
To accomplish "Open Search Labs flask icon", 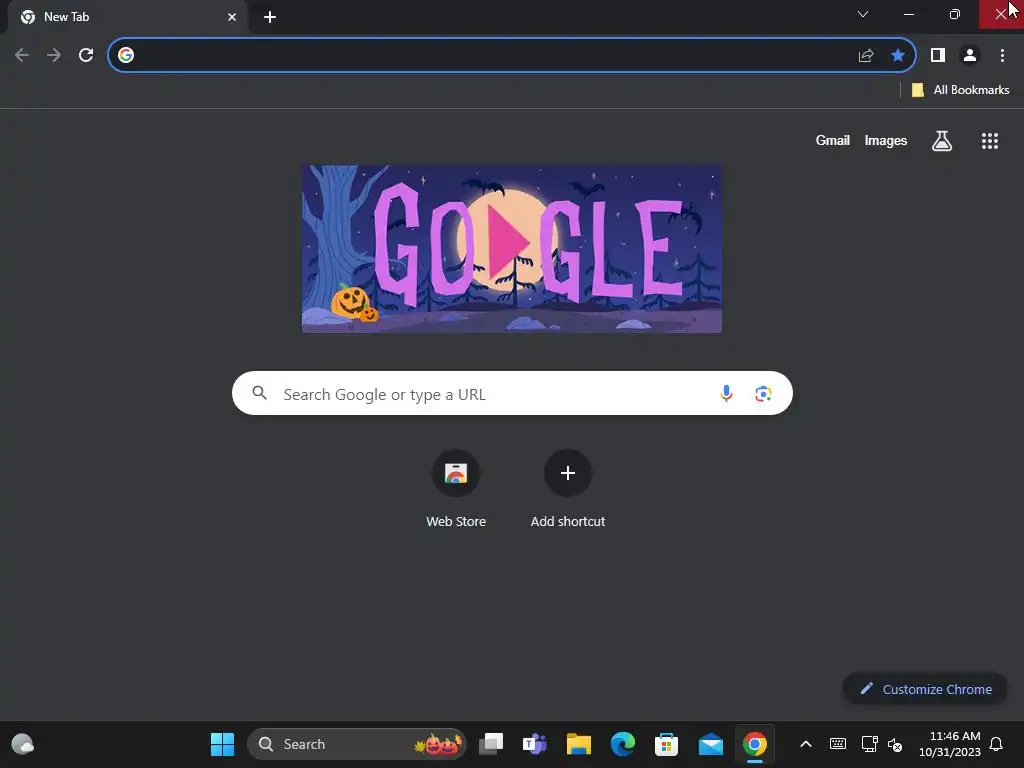I will pos(942,141).
